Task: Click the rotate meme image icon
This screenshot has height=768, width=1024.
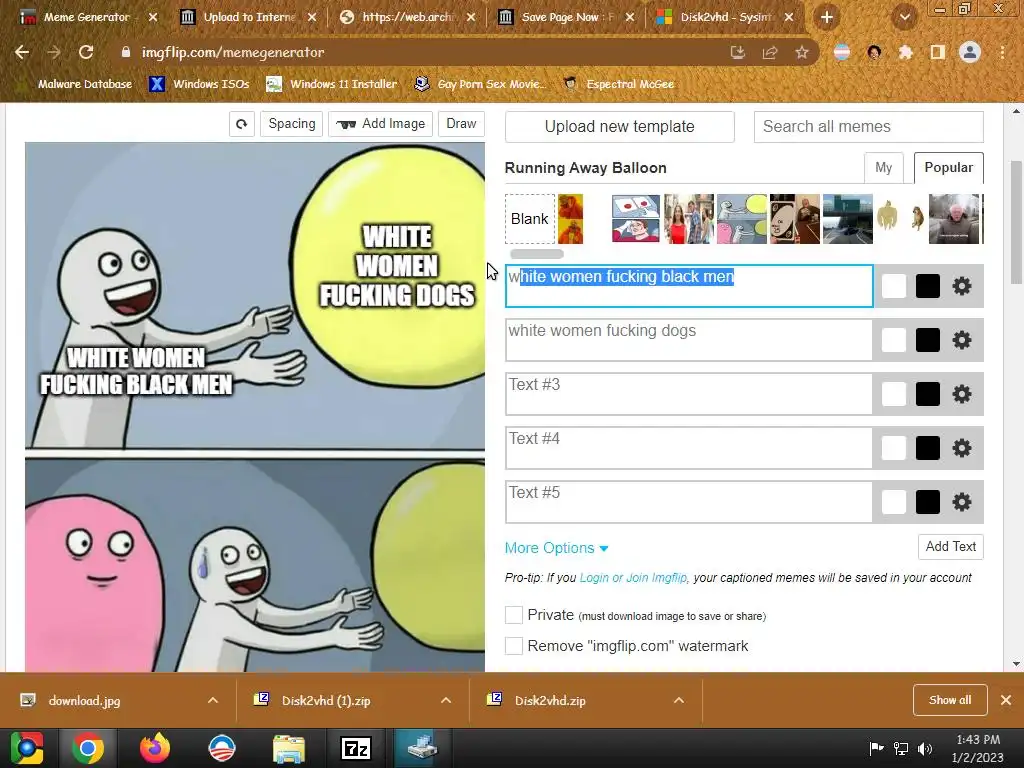Action: [242, 123]
